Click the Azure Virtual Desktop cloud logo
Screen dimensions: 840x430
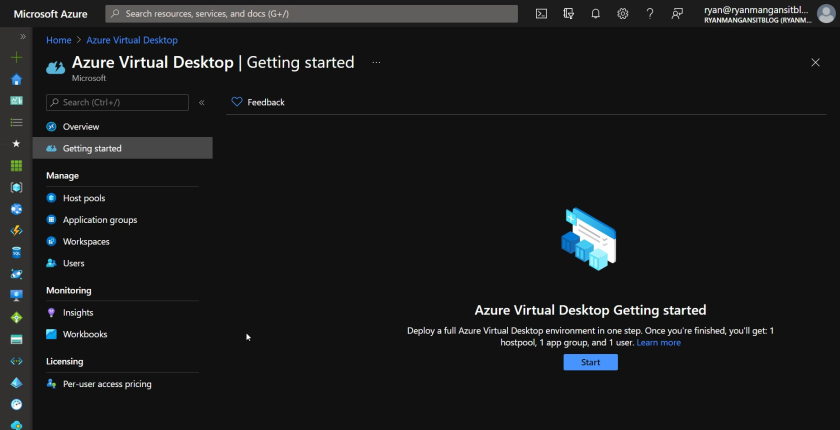(x=56, y=67)
